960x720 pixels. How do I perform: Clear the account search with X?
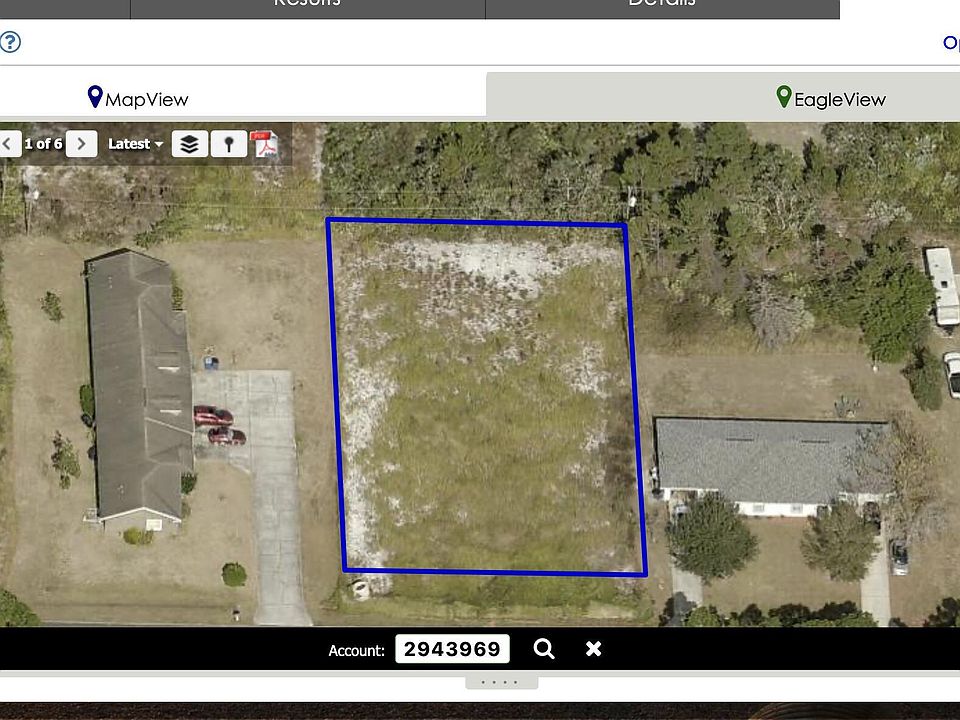593,648
